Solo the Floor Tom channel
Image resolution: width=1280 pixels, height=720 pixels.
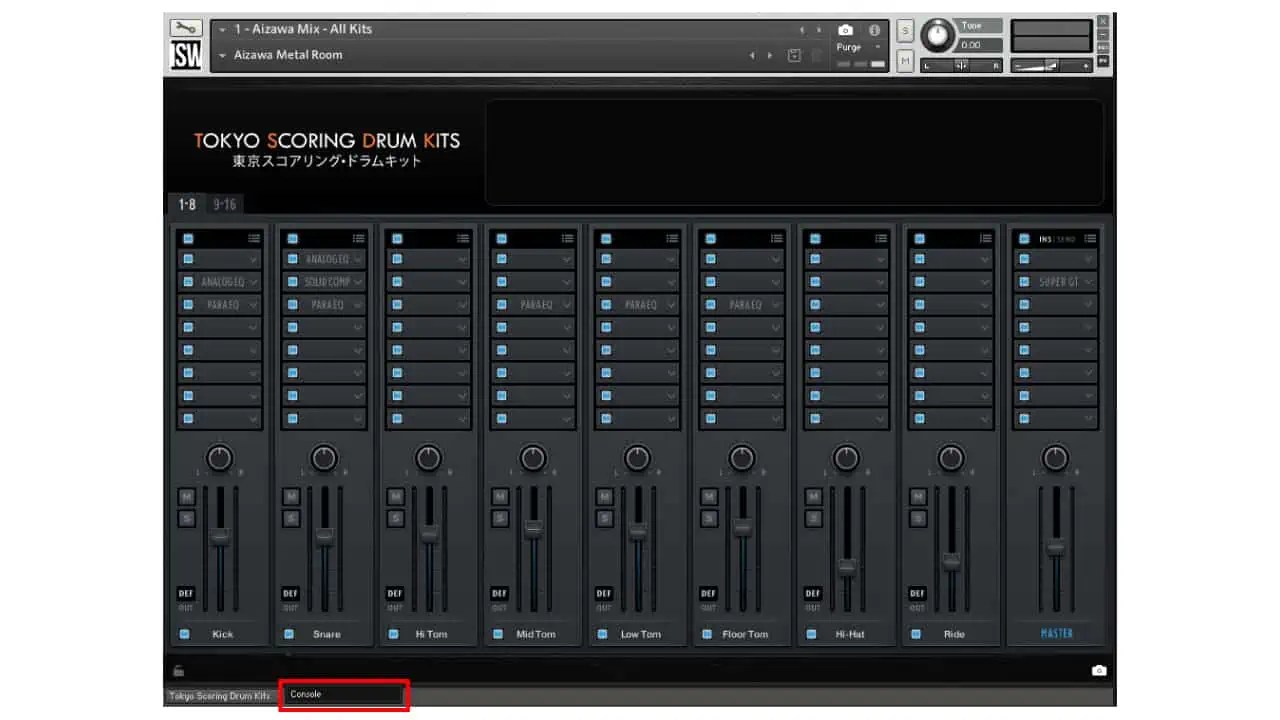pos(709,518)
